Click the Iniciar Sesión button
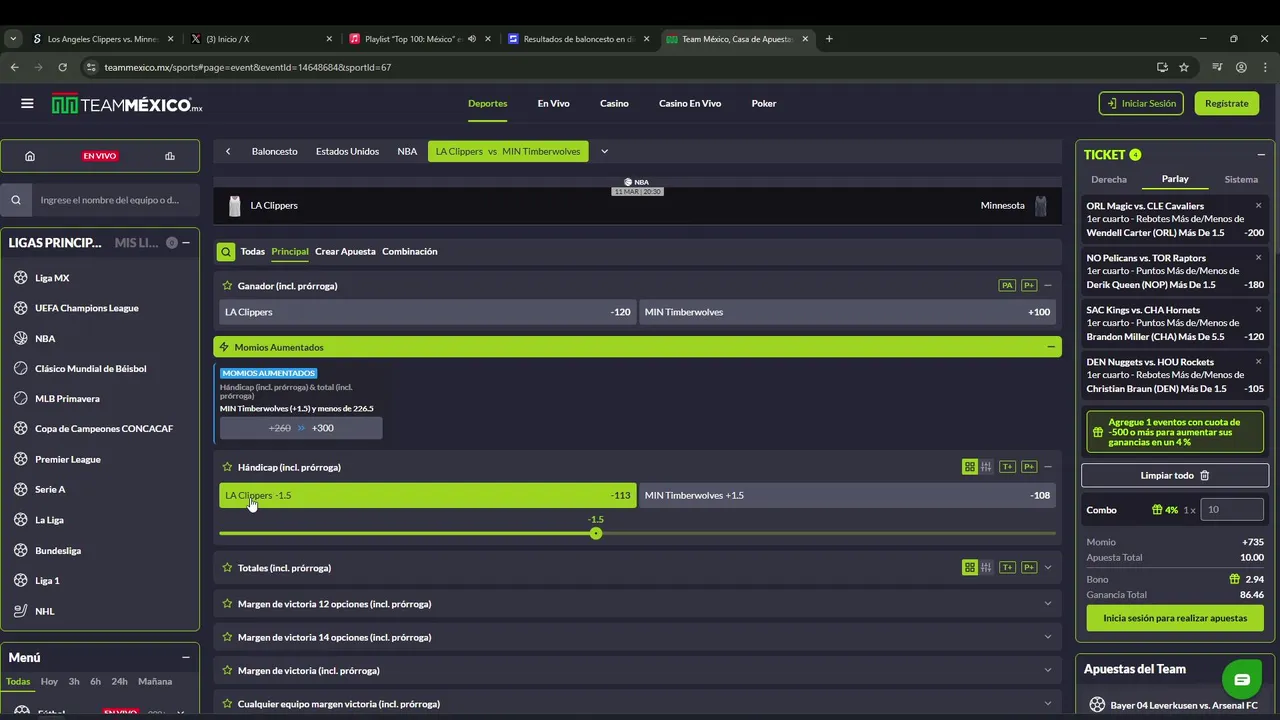 1141,103
